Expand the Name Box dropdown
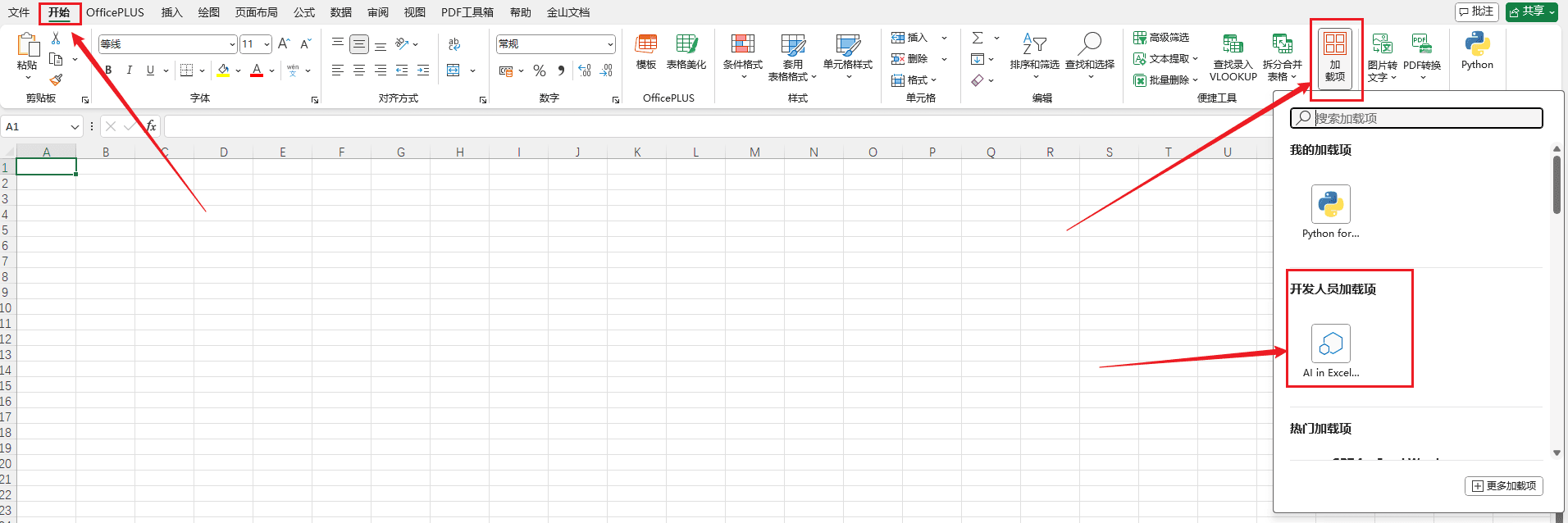Screen dimensions: 1568x523 pyautogui.click(x=75, y=127)
